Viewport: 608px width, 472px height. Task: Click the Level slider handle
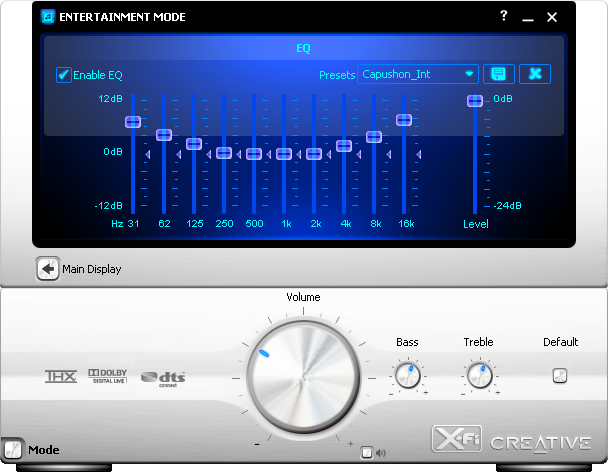pyautogui.click(x=475, y=101)
